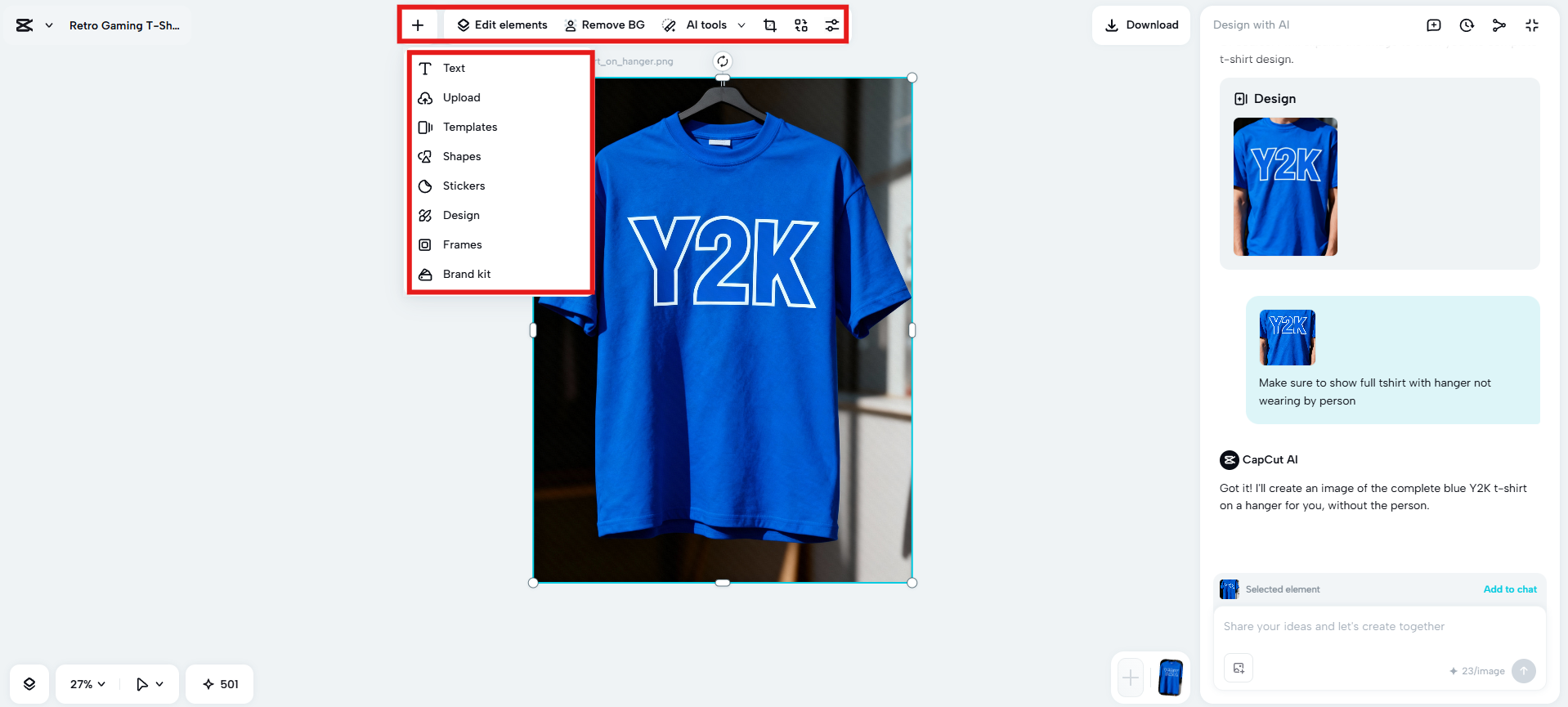Image resolution: width=1568 pixels, height=707 pixels.
Task: Open the Y2K Design result thumbnail
Action: tap(1285, 186)
